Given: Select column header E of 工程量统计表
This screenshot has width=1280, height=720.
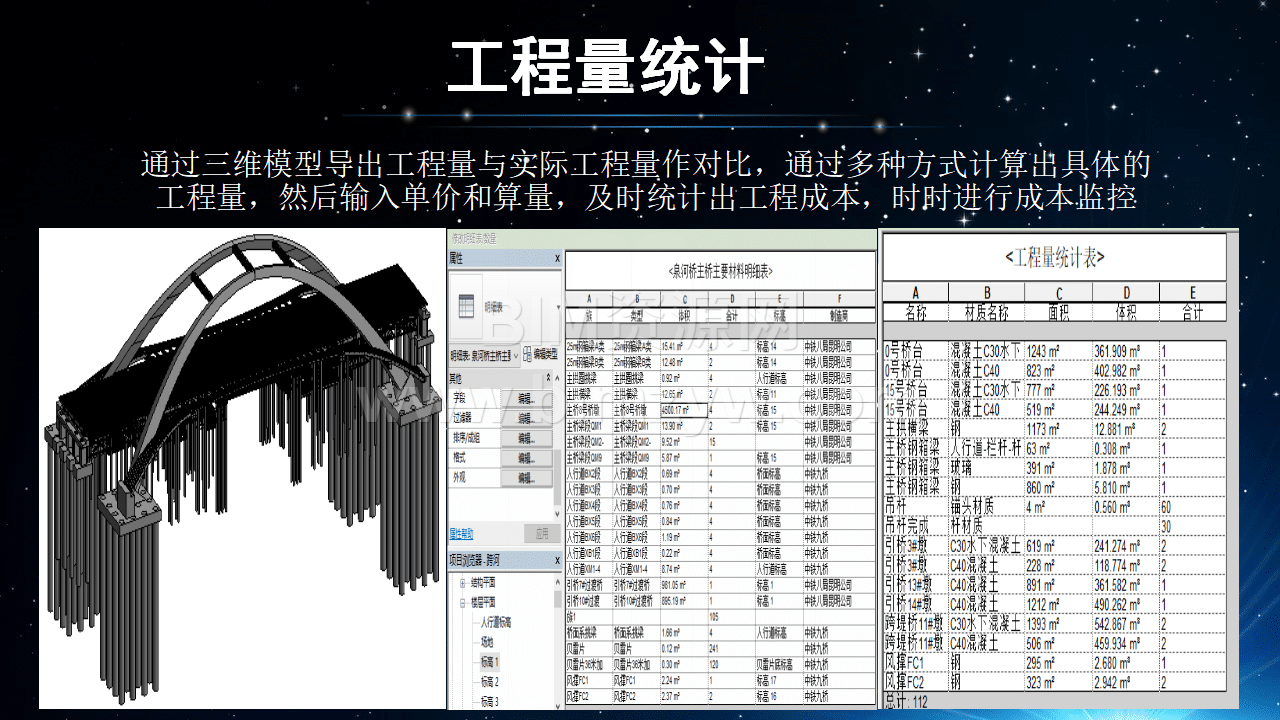Looking at the screenshot, I should pos(1193,293).
